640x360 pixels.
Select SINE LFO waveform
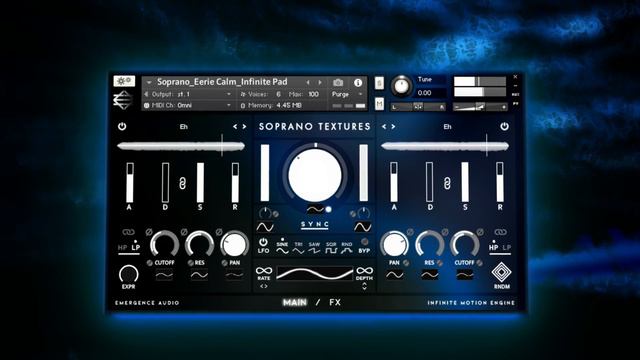282,247
